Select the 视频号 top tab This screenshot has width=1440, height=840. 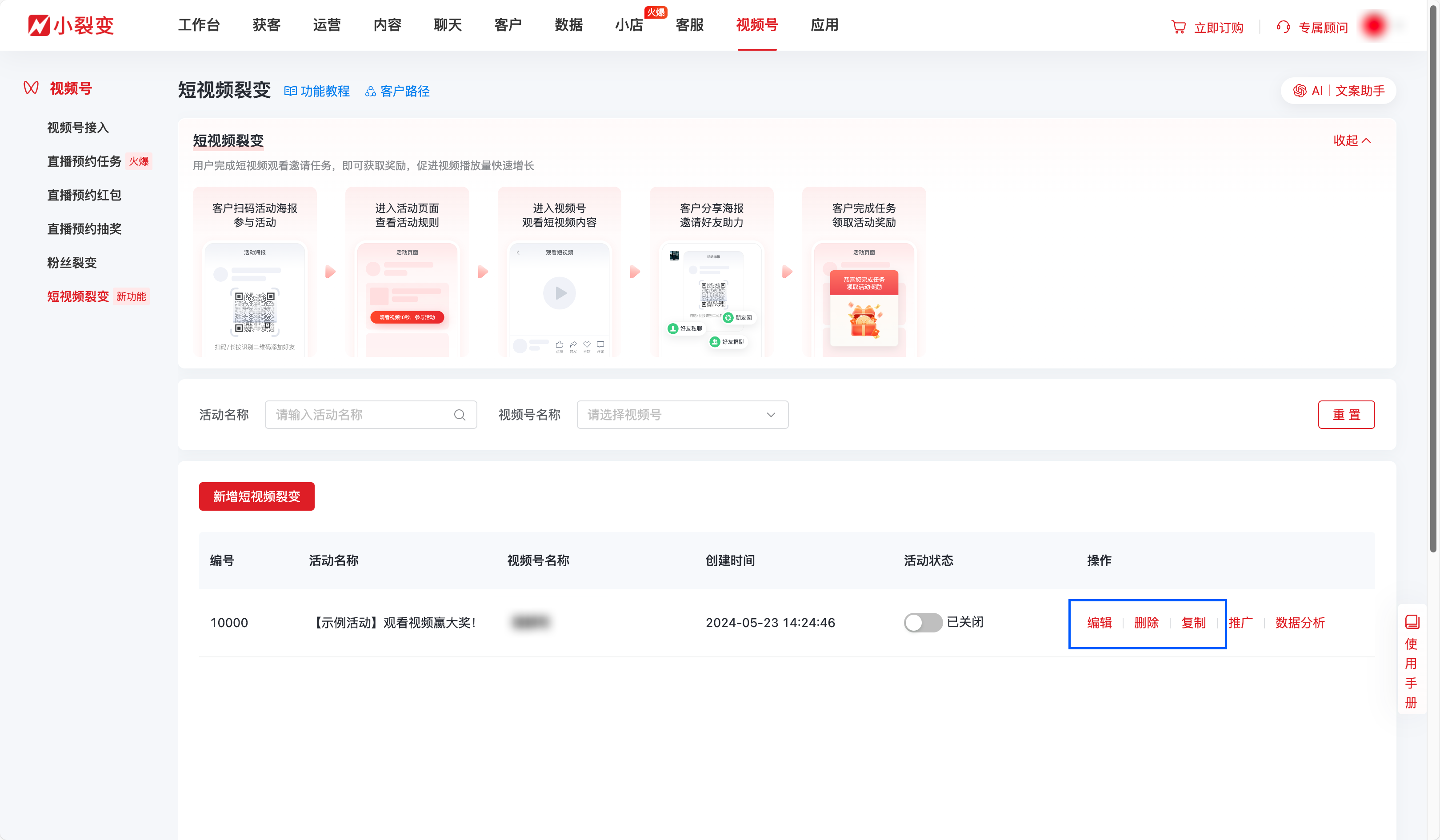pyautogui.click(x=757, y=25)
